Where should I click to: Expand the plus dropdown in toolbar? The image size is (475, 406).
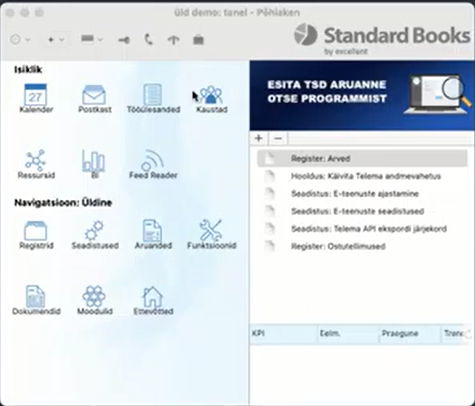tap(56, 40)
